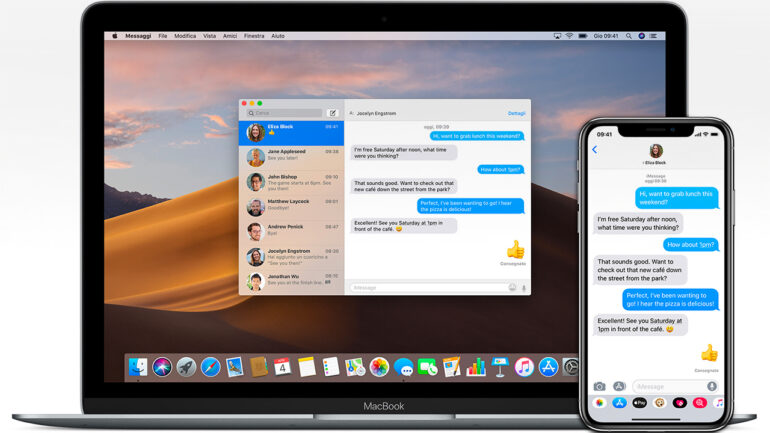Click the microphone dictation icon on Mac

pyautogui.click(x=523, y=287)
